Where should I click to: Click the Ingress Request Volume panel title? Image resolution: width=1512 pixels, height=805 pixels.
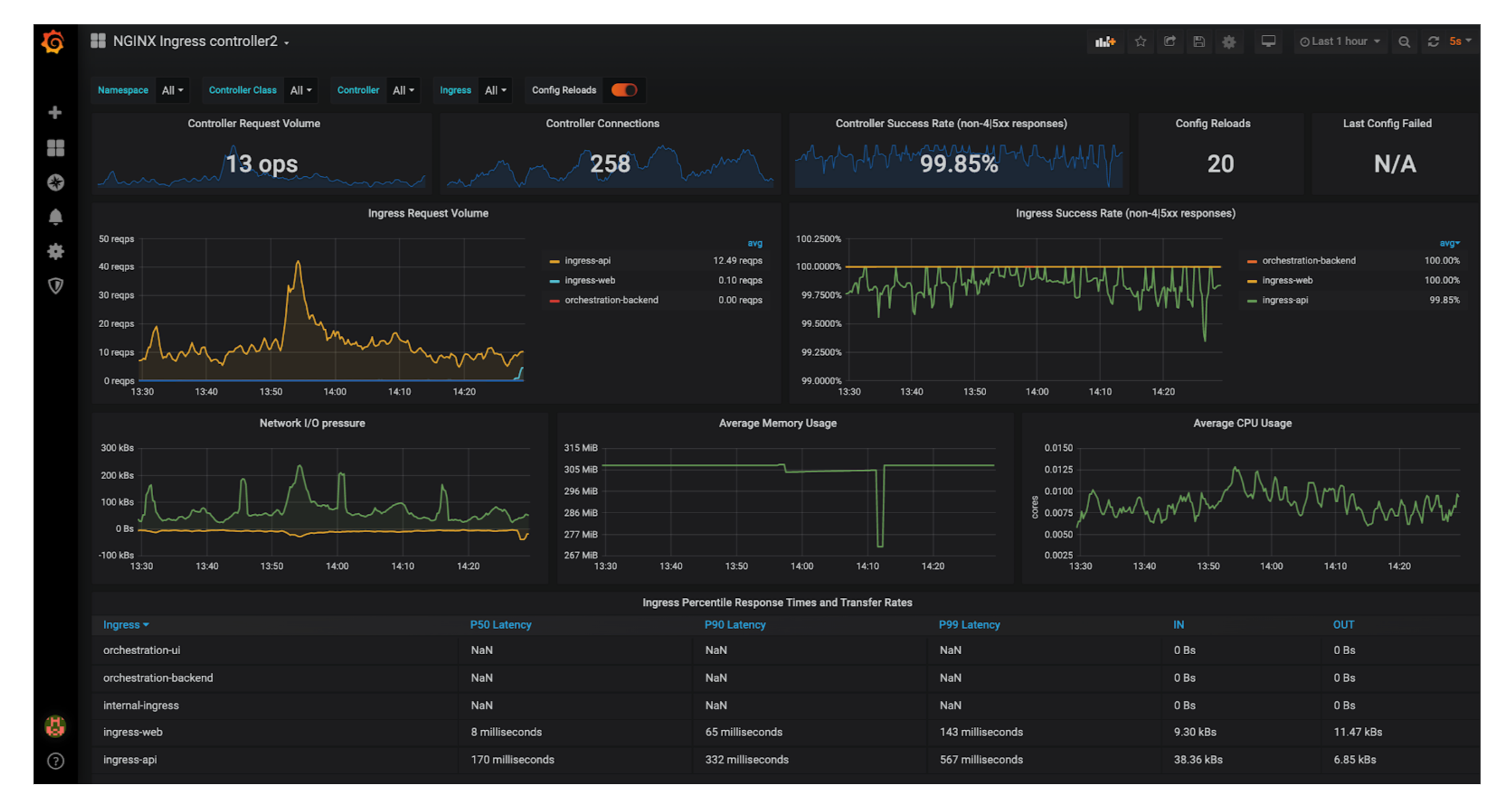(x=428, y=213)
